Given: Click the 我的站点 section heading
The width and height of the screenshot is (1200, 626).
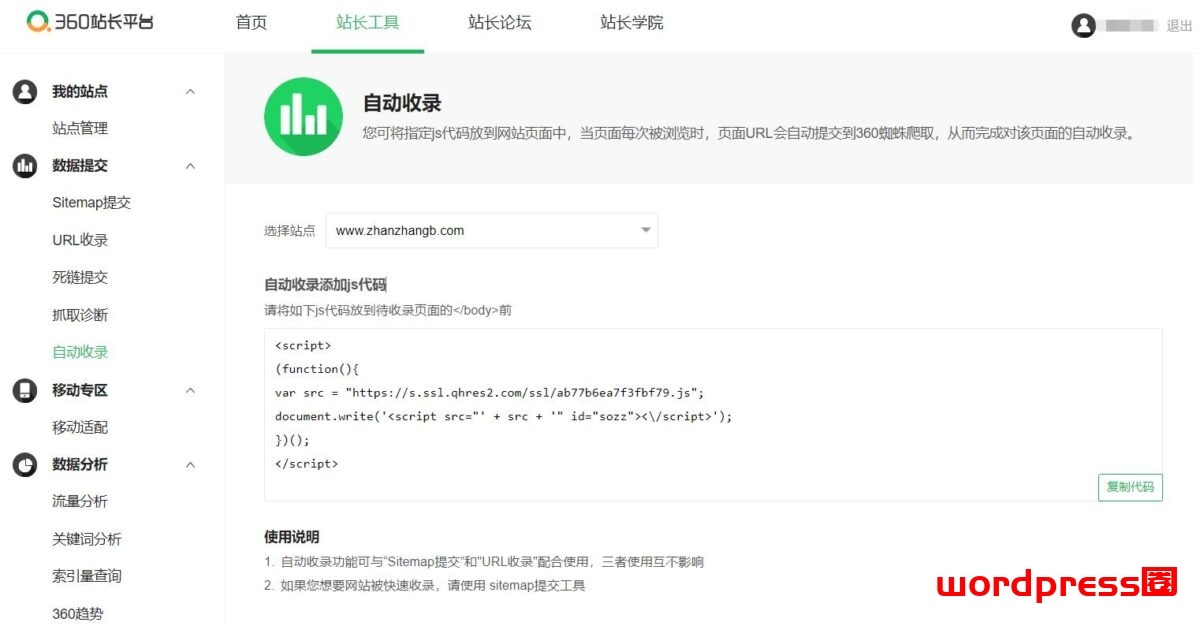Looking at the screenshot, I should [80, 91].
